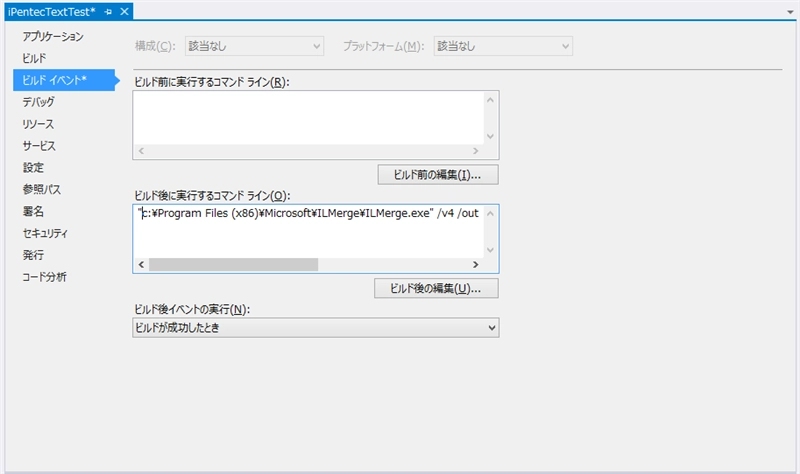Click the ビルド前の編集 button
The width and height of the screenshot is (800, 474).
coord(438,175)
